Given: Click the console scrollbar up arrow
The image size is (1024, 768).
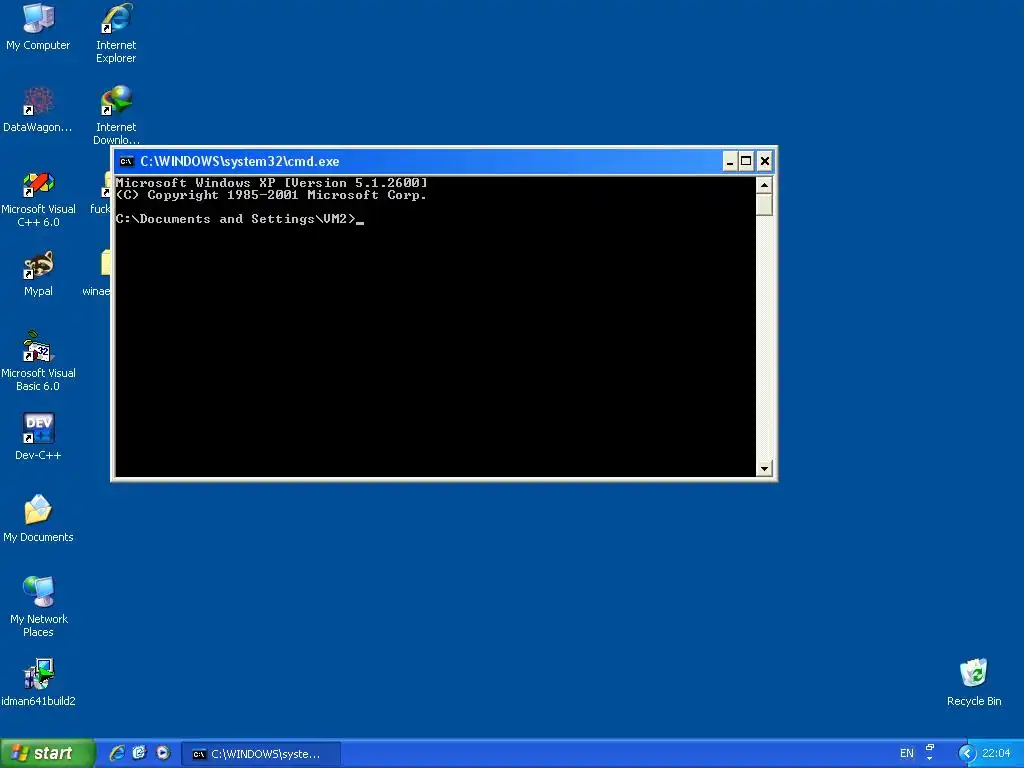Looking at the screenshot, I should pyautogui.click(x=764, y=185).
